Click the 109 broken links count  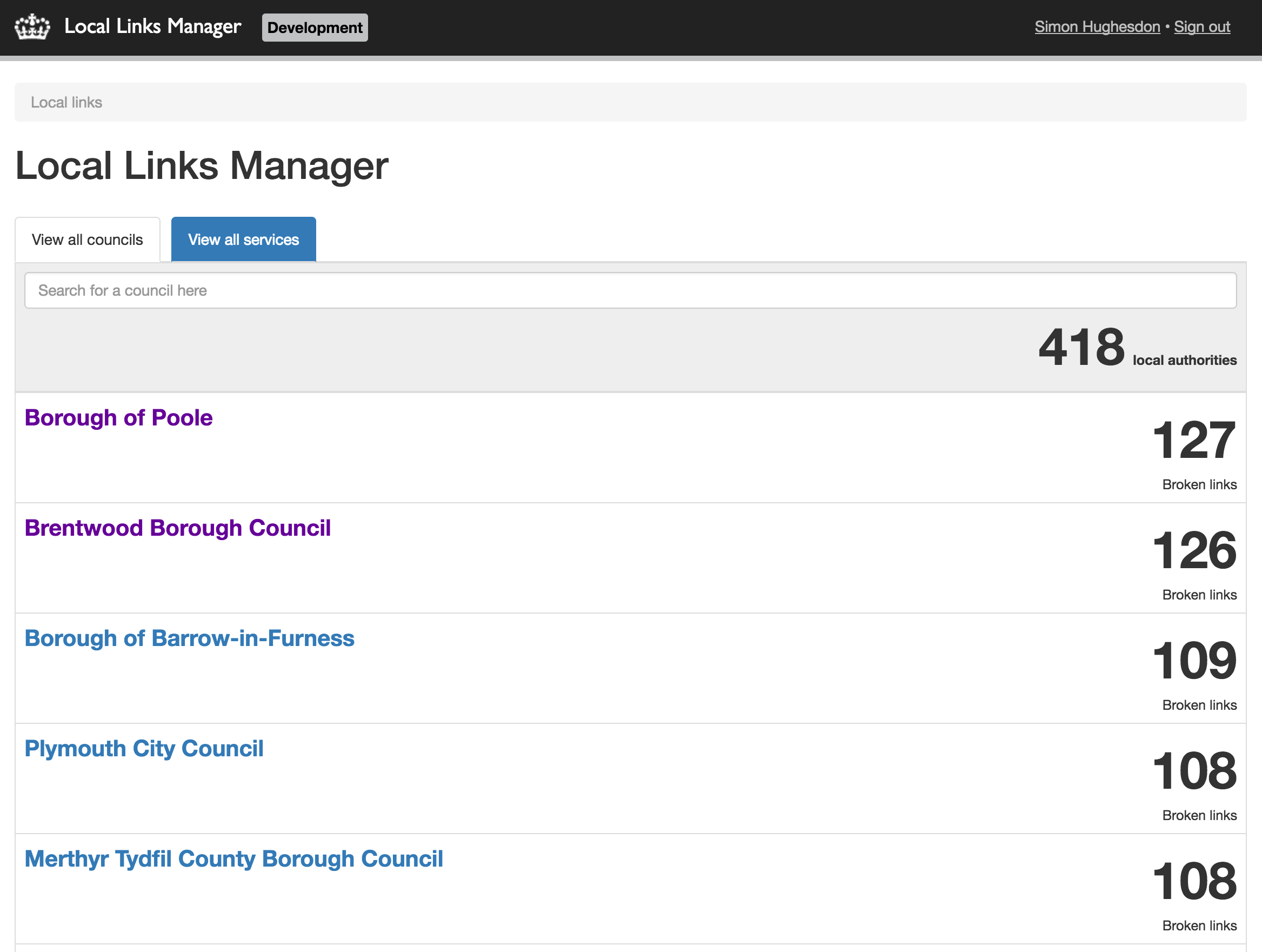(x=1193, y=661)
